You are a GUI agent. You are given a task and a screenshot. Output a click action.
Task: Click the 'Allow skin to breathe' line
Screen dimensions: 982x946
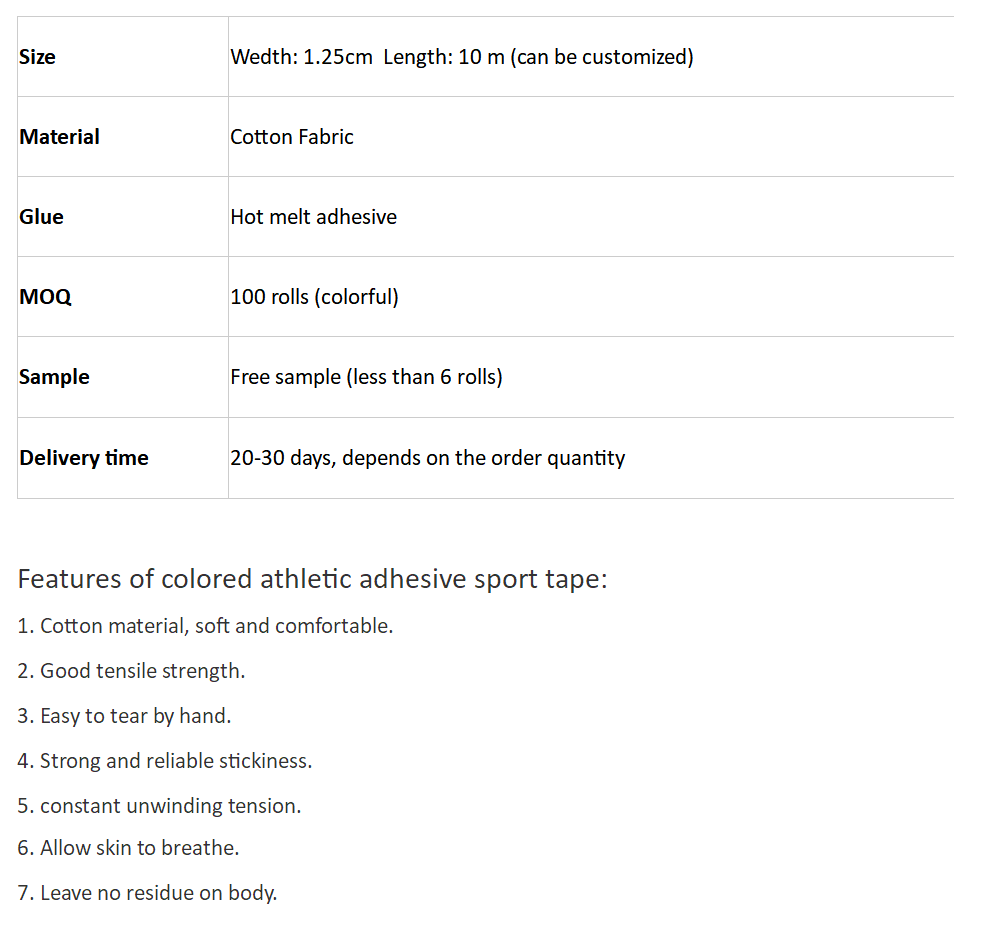[x=128, y=848]
